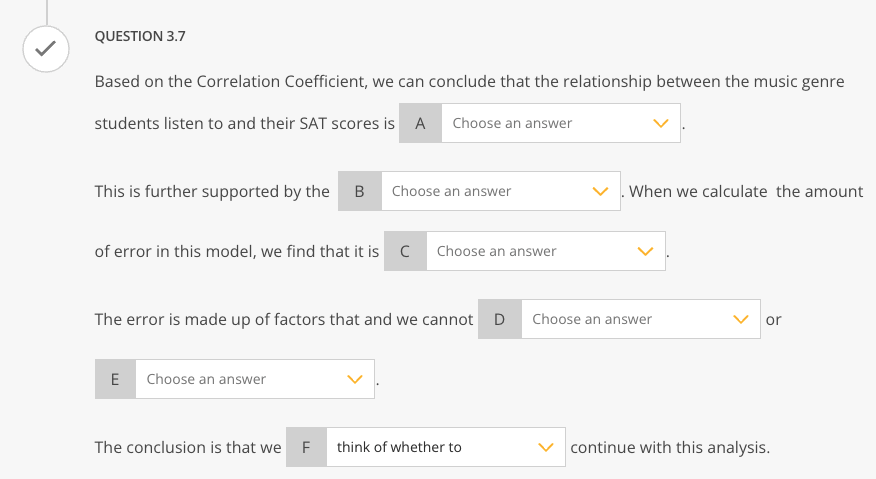Click the orange chevron of dropdown D
Screen dimensions: 876x479
740,319
